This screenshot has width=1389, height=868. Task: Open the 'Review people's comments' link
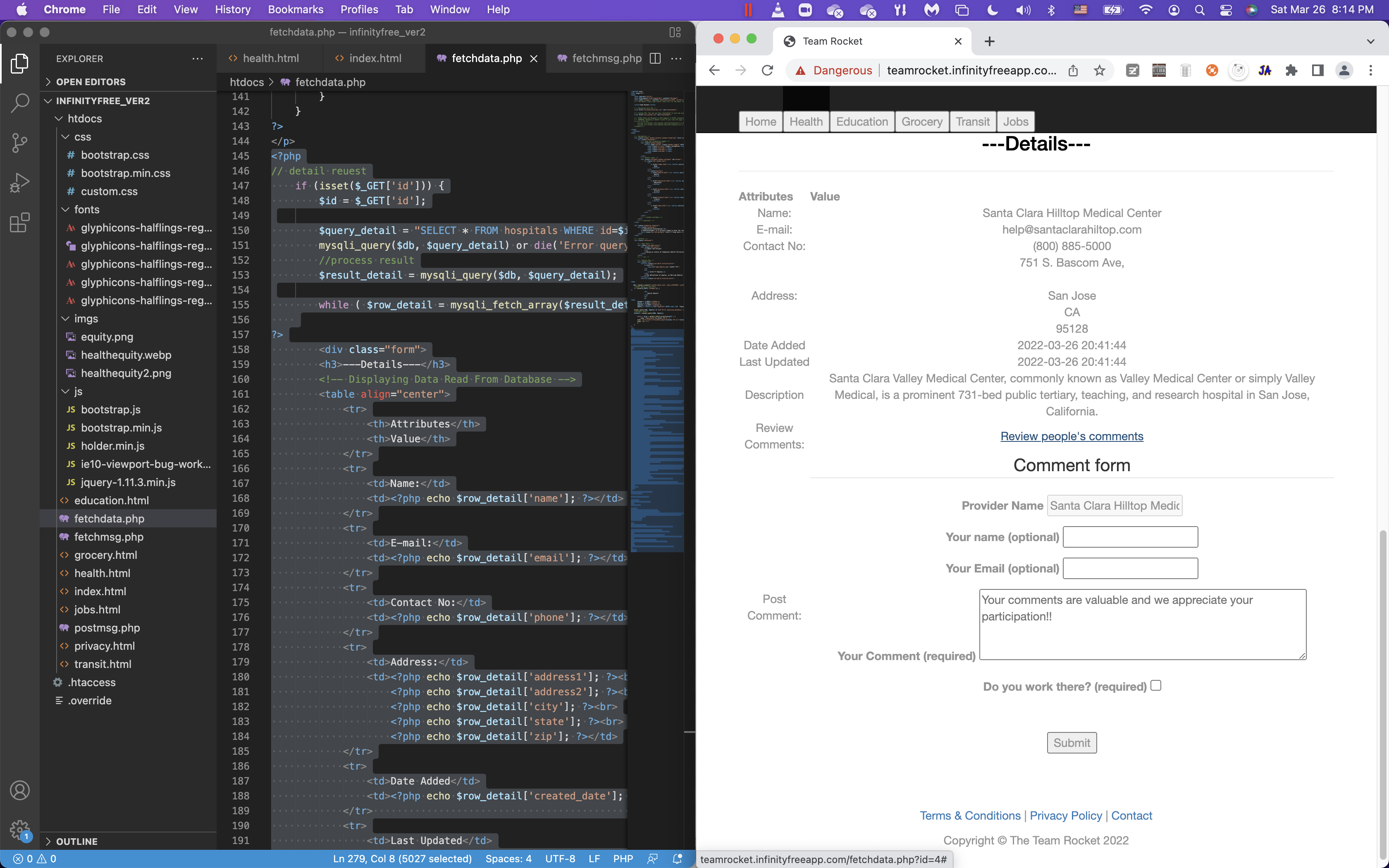[x=1071, y=436]
